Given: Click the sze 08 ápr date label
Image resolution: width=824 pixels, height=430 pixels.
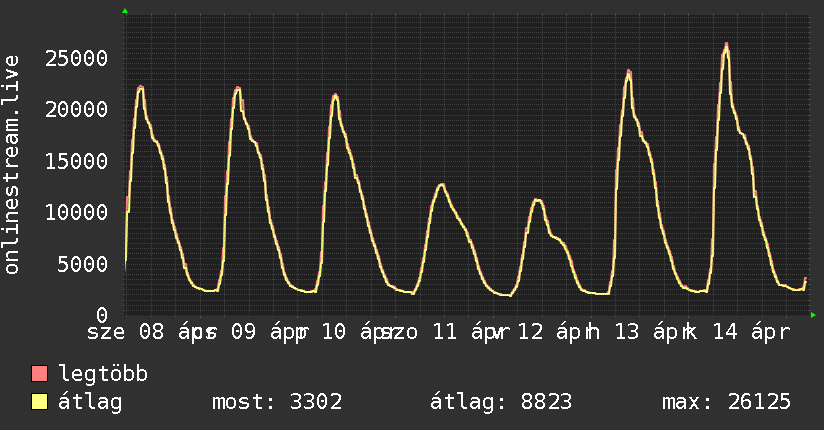Looking at the screenshot, I should pos(150,332).
